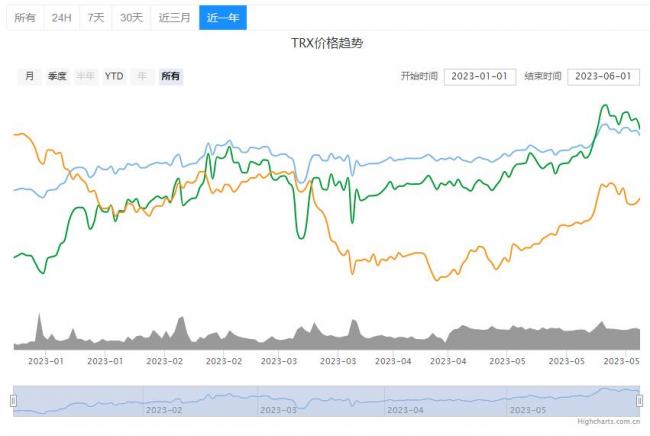Screen dimensions: 650x436
Task: Switch to the 近三月 tab
Action: tap(174, 18)
